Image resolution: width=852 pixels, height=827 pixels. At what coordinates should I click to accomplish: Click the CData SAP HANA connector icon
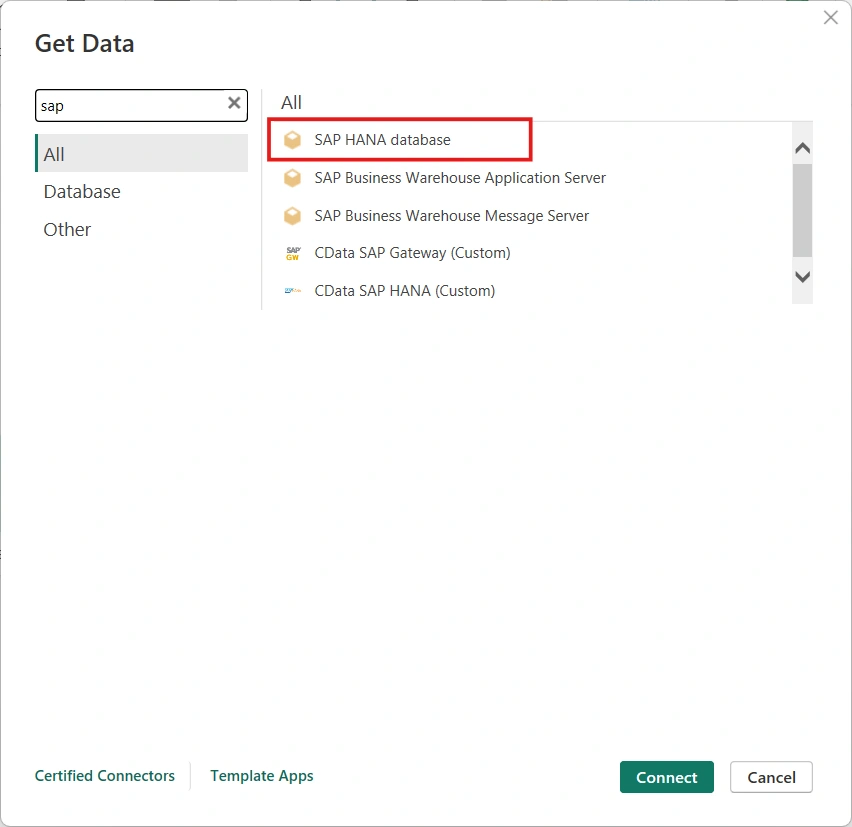point(292,291)
